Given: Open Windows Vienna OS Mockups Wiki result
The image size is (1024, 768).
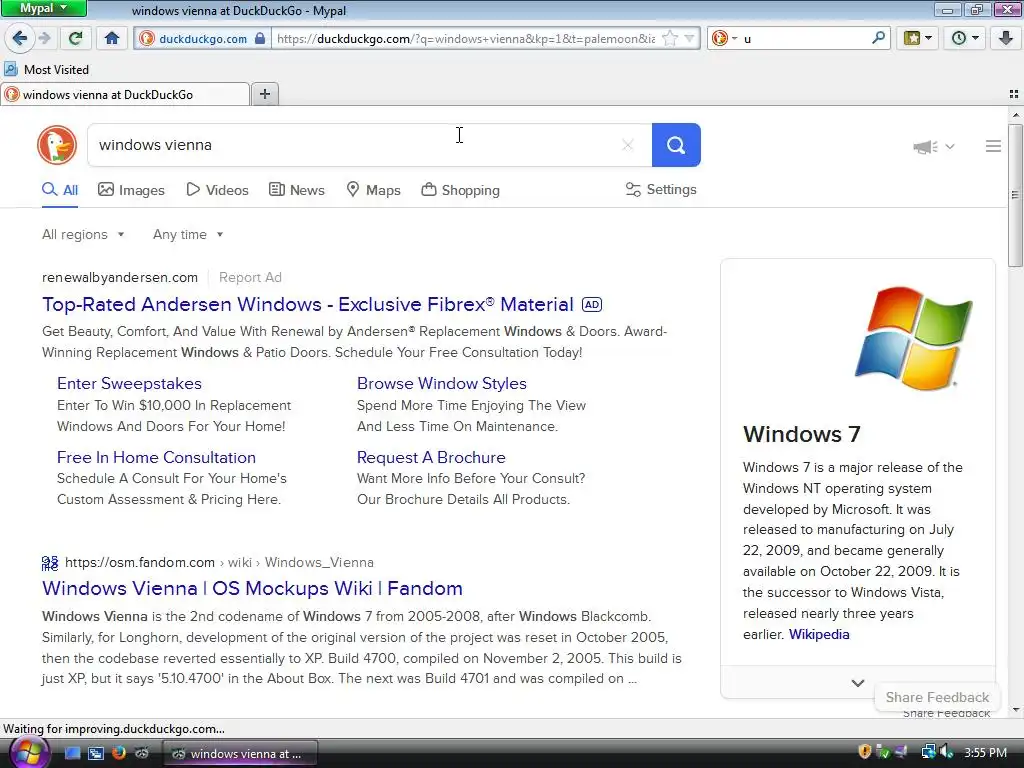Looking at the screenshot, I should [x=252, y=588].
